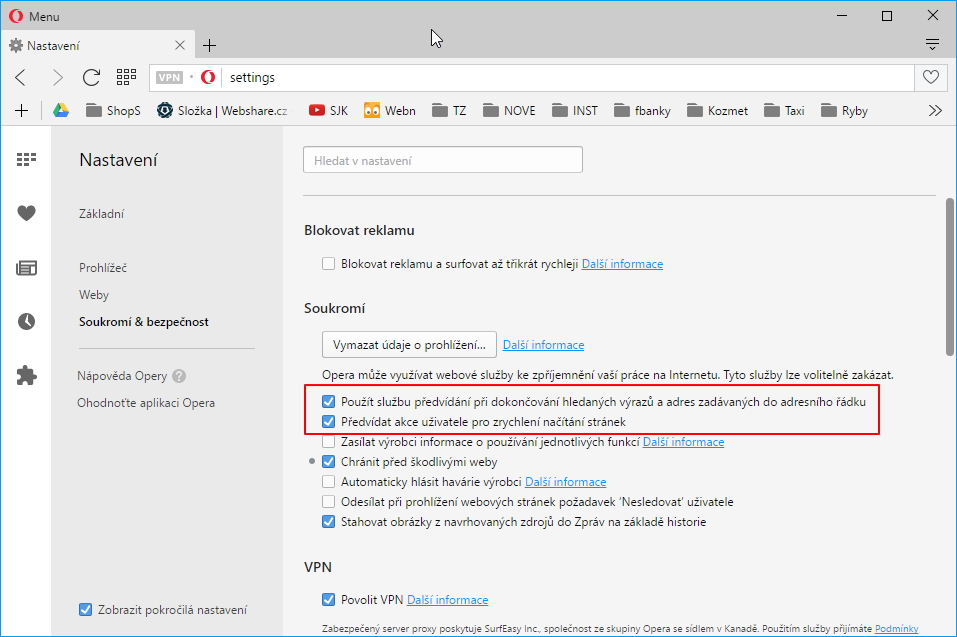Open the Opera Menu button

tap(34, 16)
